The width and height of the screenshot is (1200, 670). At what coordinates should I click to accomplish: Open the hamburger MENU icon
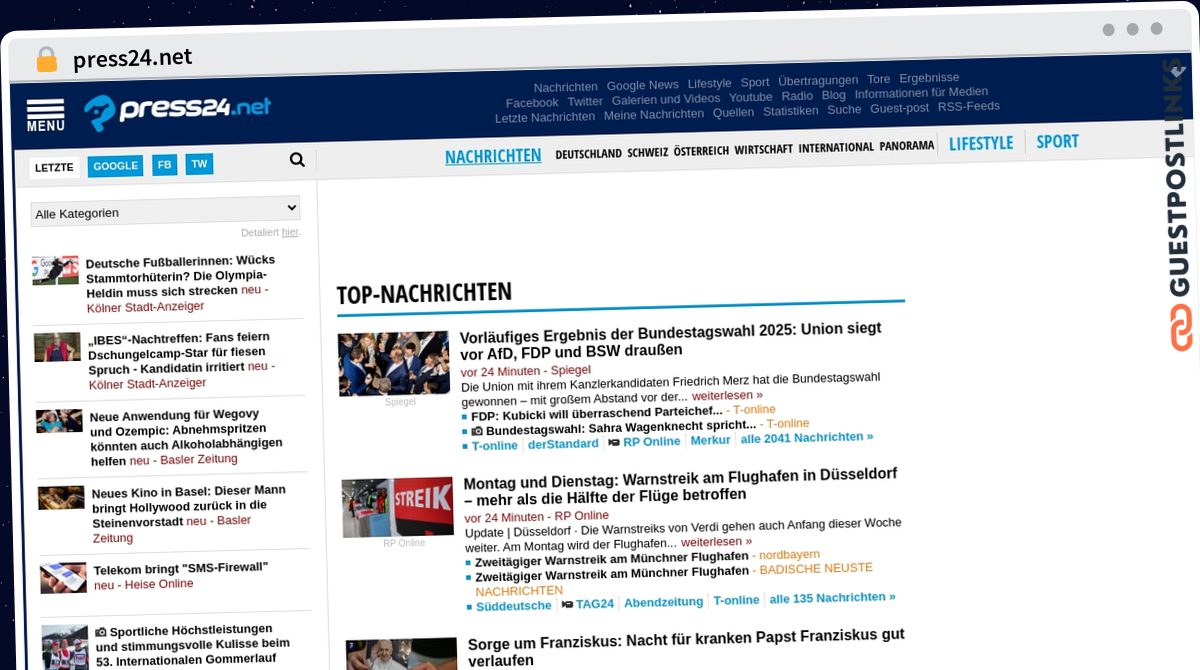[45, 116]
